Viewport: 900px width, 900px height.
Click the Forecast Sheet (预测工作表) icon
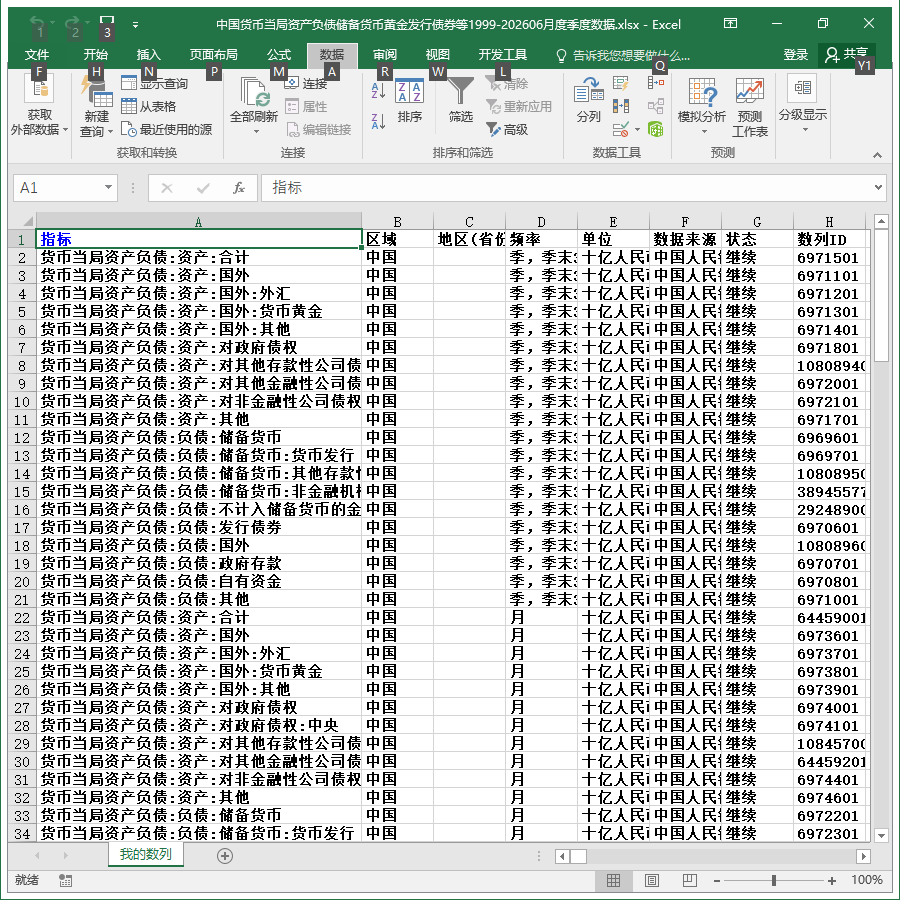point(750,107)
